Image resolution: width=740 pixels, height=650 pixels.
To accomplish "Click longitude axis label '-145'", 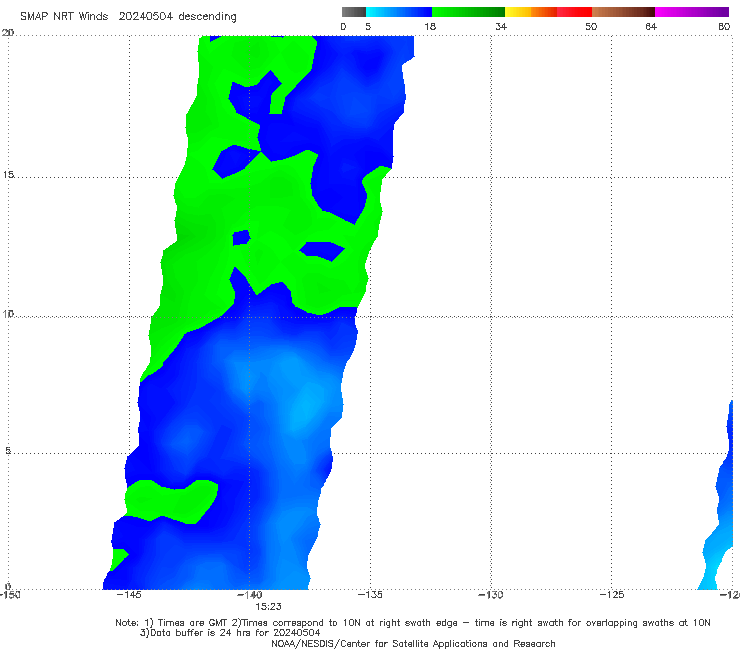I will click(x=128, y=595).
